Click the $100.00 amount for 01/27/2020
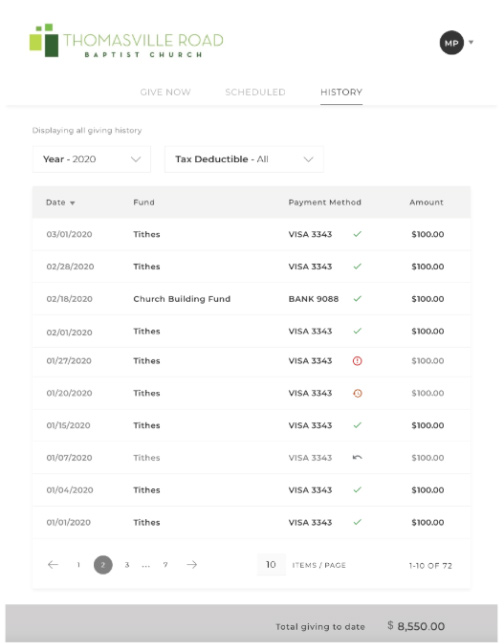The height and width of the screenshot is (644, 504). click(428, 361)
